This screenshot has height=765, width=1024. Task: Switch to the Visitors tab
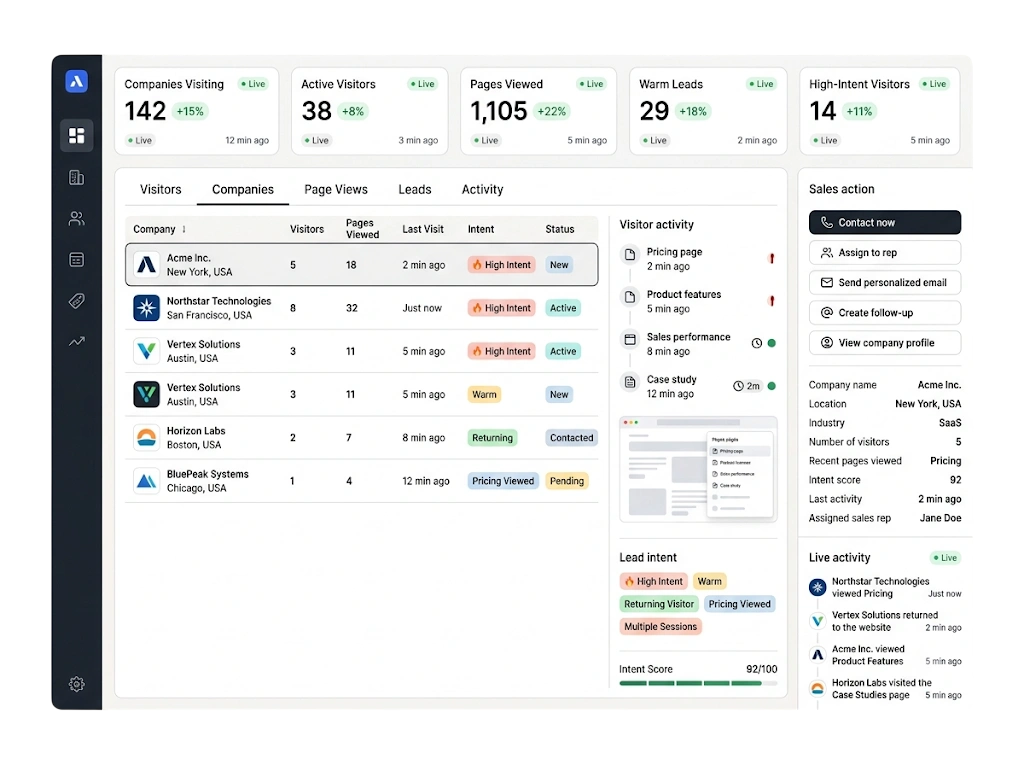(161, 189)
